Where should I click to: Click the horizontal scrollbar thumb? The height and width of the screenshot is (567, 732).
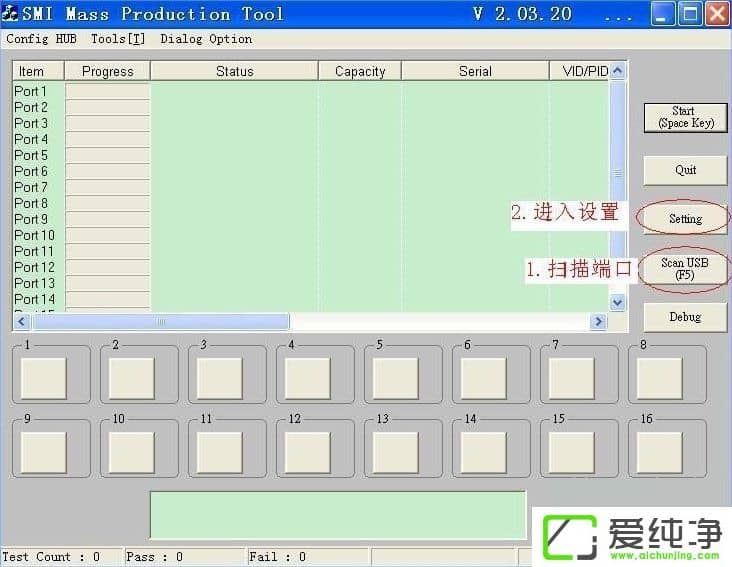point(161,321)
